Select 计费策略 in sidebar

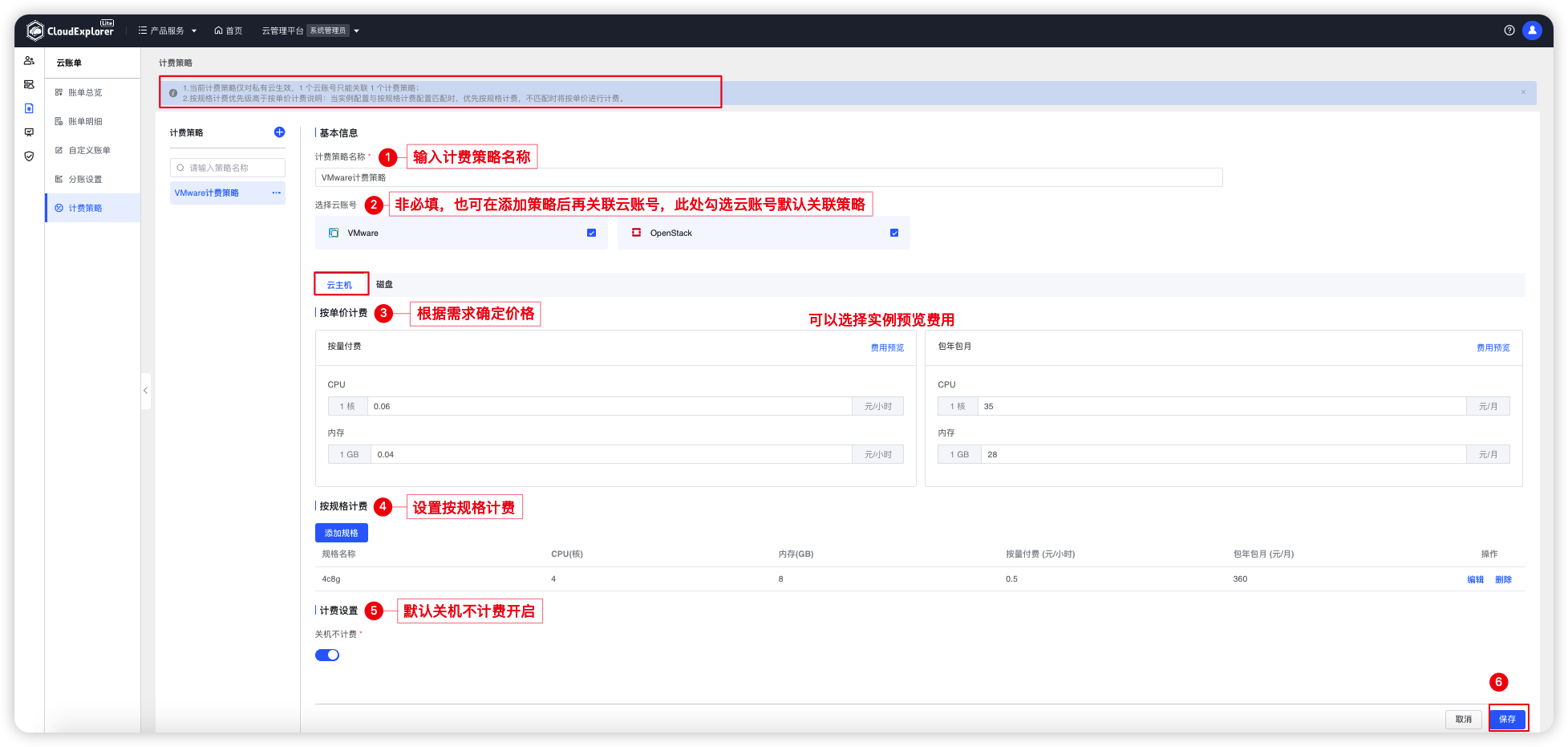point(92,208)
